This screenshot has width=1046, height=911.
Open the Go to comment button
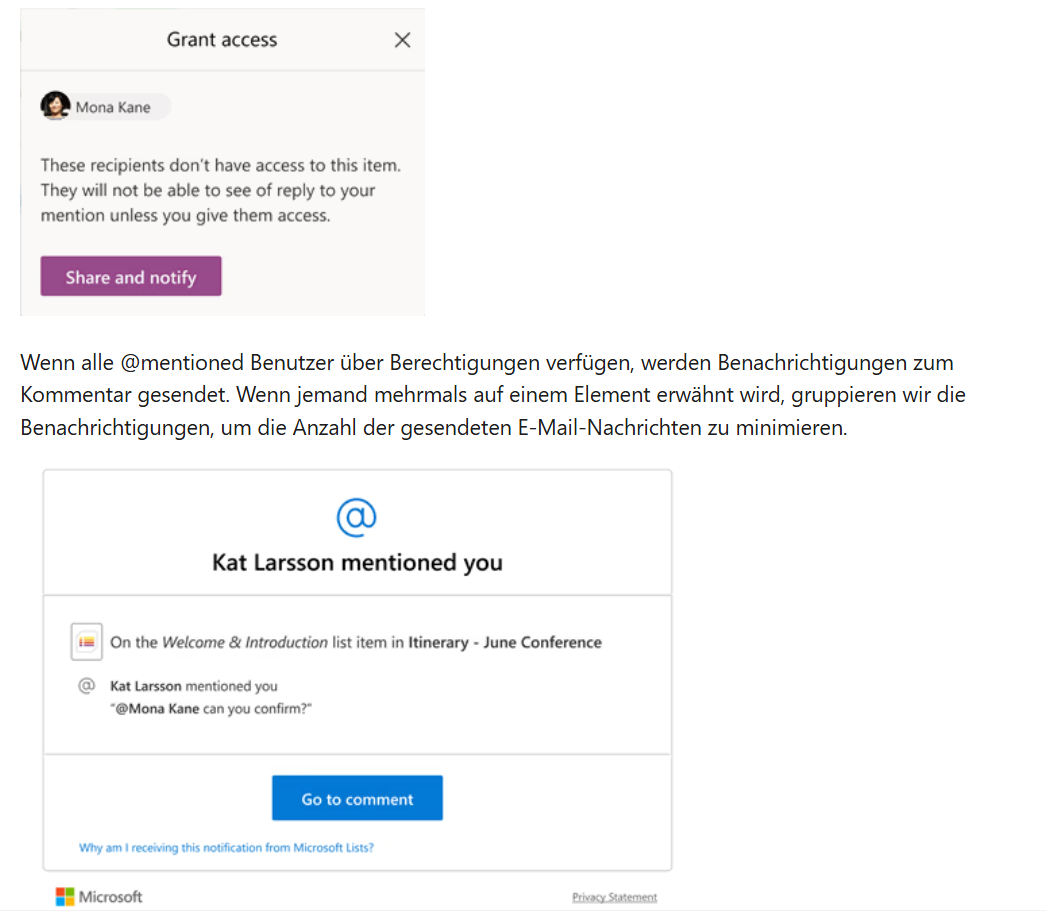(x=358, y=798)
